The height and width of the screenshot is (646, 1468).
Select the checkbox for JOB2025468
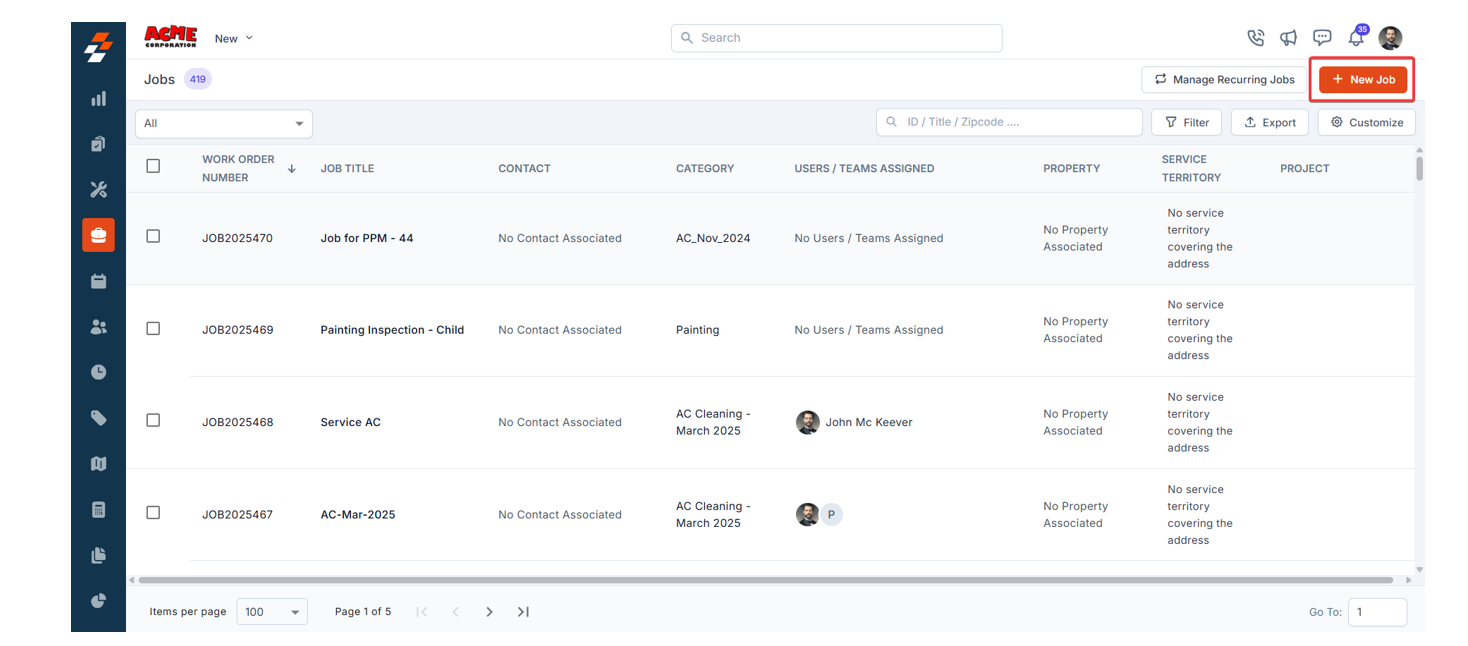(x=153, y=421)
